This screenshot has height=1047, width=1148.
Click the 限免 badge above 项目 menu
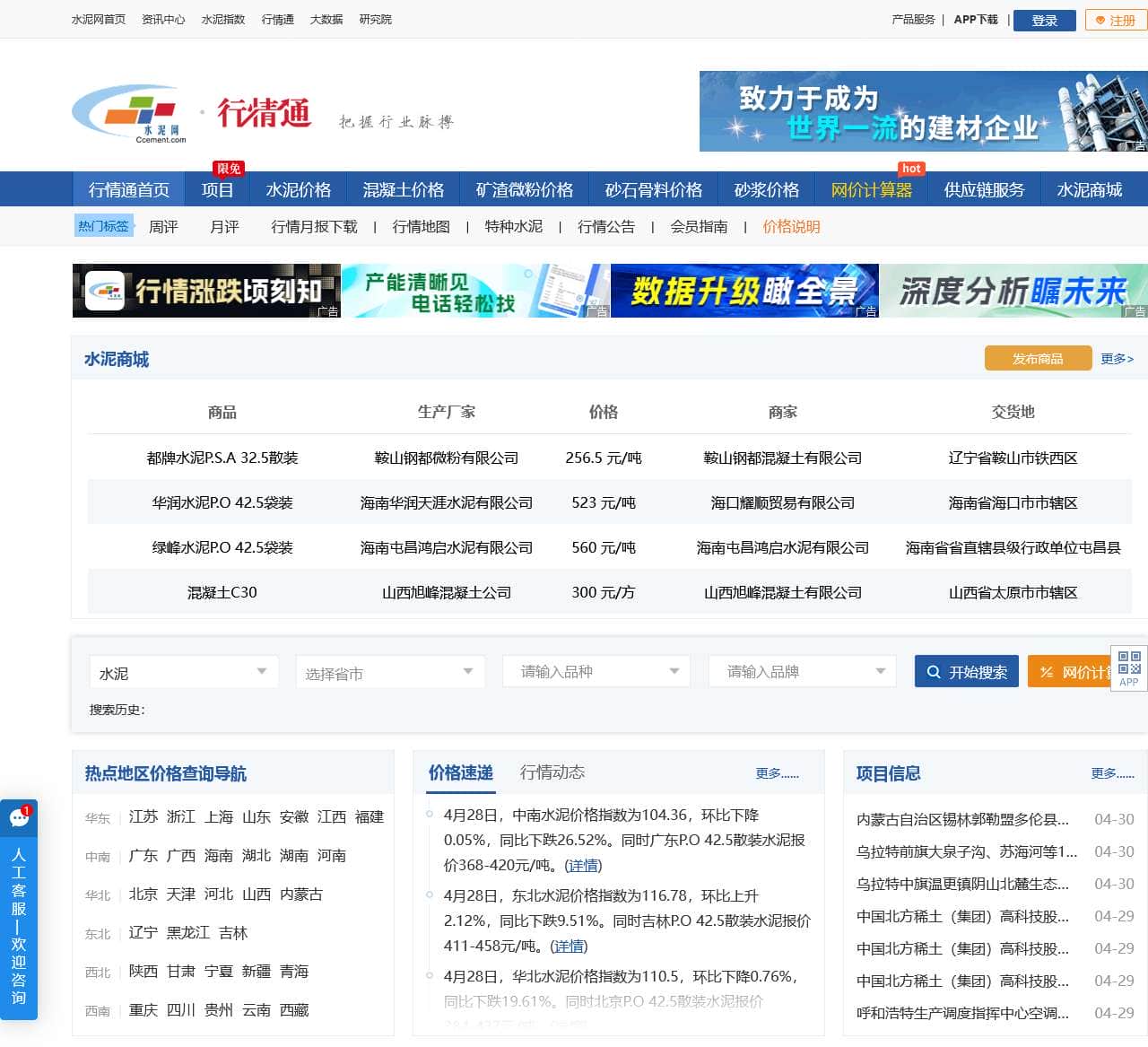tap(228, 168)
